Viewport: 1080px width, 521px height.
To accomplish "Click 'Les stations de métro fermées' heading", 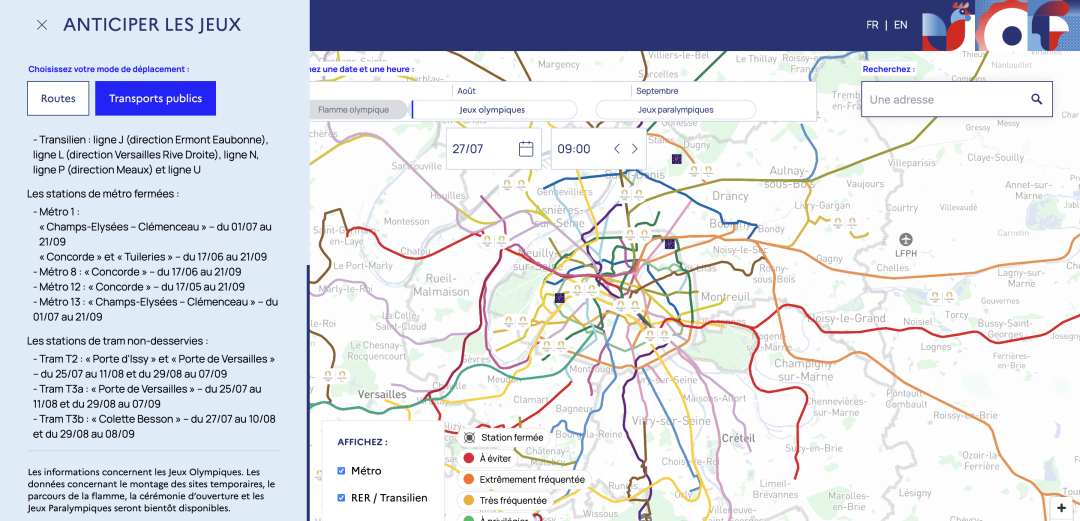I will 103,194.
